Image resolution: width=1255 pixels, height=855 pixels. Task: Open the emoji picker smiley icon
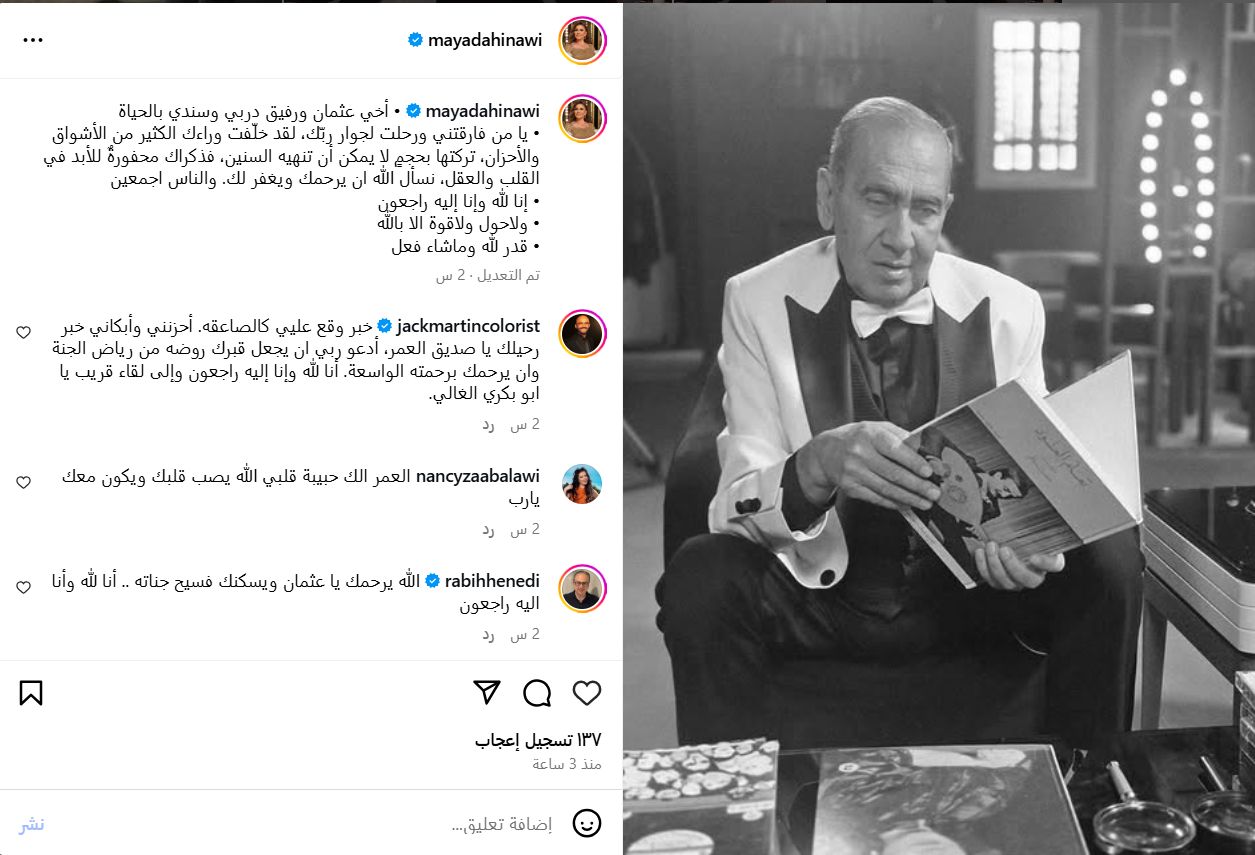[x=587, y=824]
